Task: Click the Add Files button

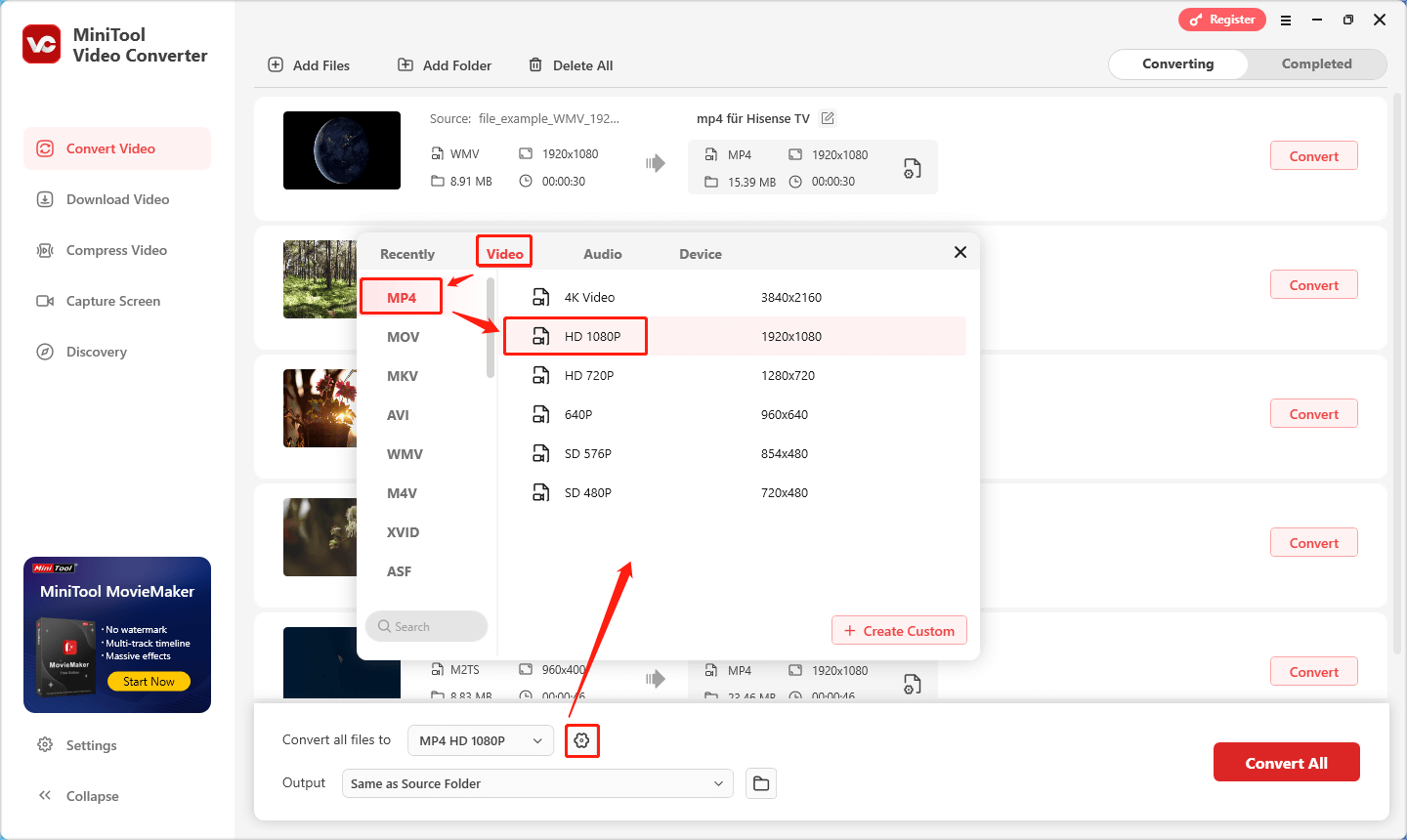Action: [309, 65]
